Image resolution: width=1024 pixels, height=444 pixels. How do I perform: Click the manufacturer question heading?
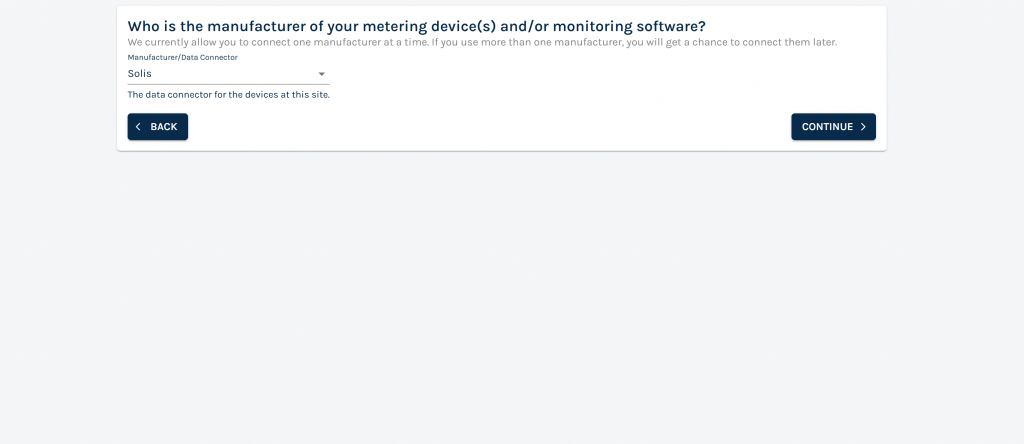417,26
